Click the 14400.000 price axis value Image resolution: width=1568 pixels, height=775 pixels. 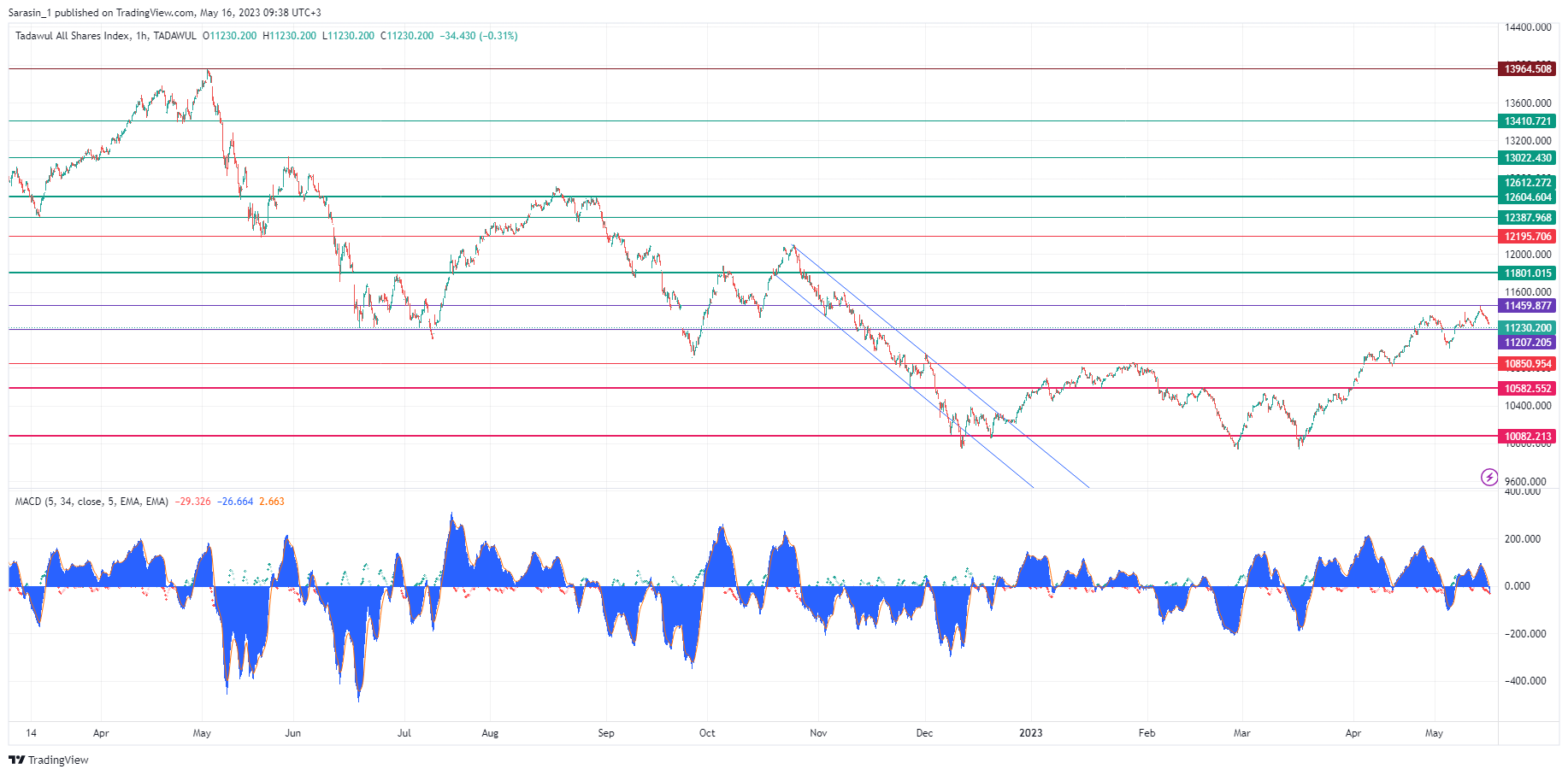[1528, 27]
